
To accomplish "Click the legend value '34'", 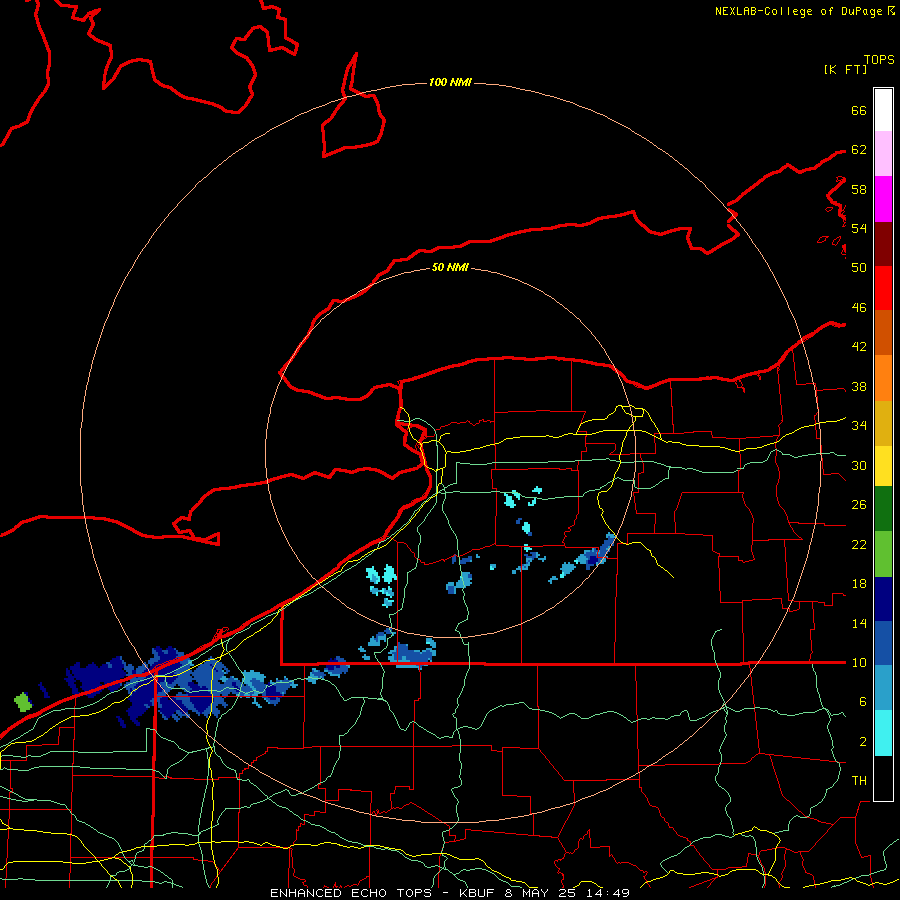I will [x=859, y=426].
